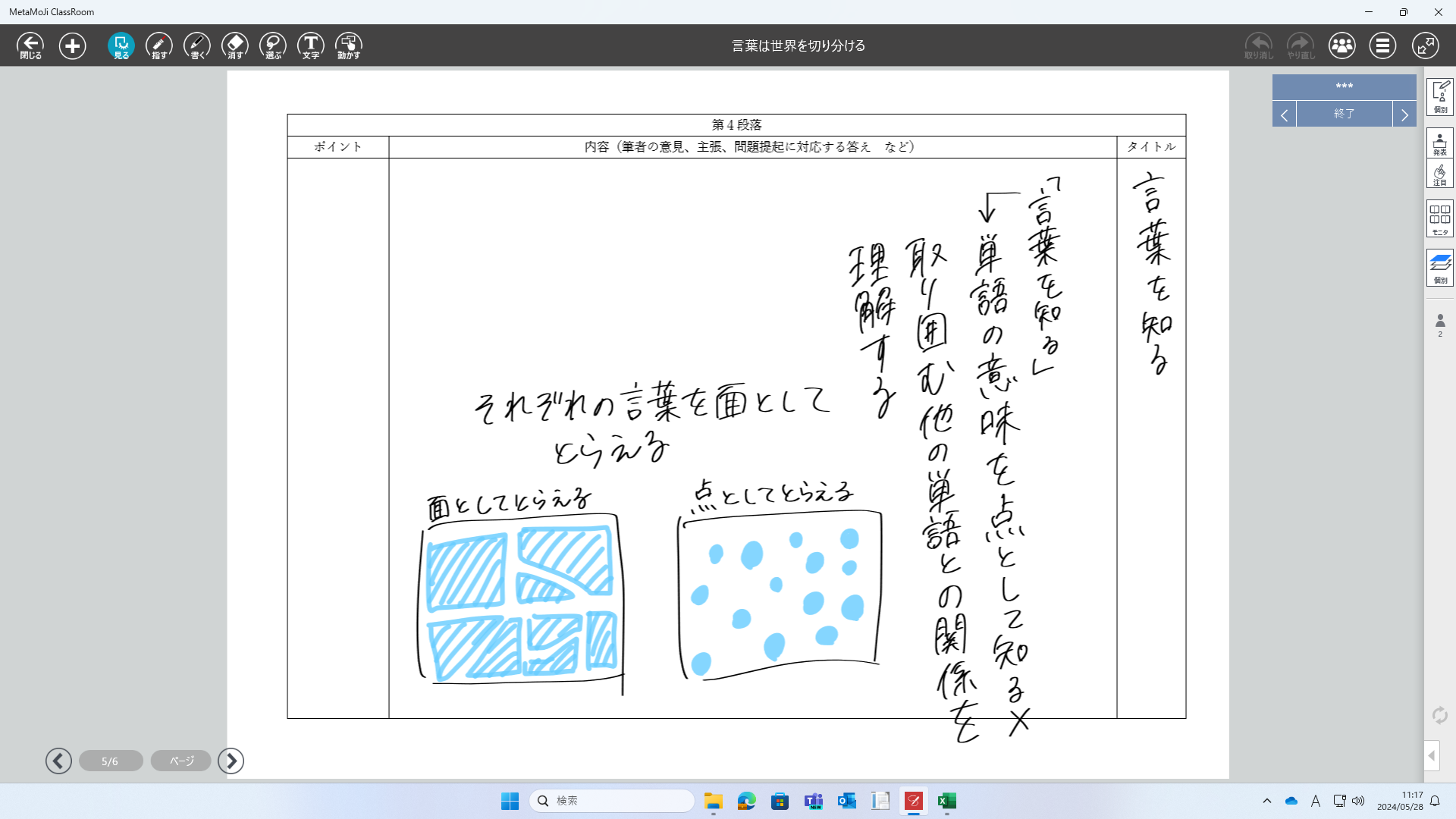This screenshot has width=1456, height=819.
Task: Switch the 個別 layer mode with the layers icon
Action: point(1439,268)
